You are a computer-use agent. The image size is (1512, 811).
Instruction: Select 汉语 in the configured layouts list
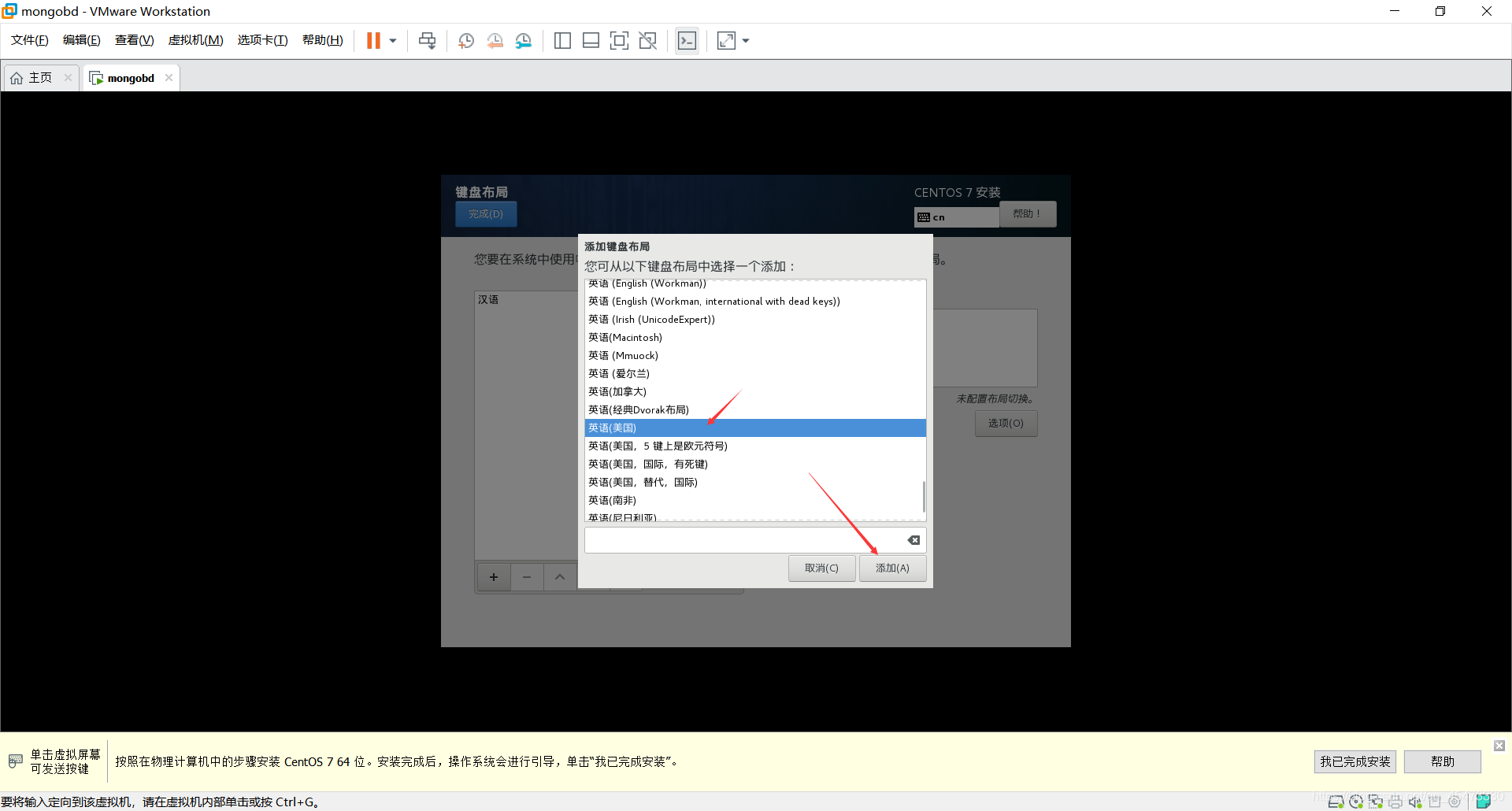point(527,300)
